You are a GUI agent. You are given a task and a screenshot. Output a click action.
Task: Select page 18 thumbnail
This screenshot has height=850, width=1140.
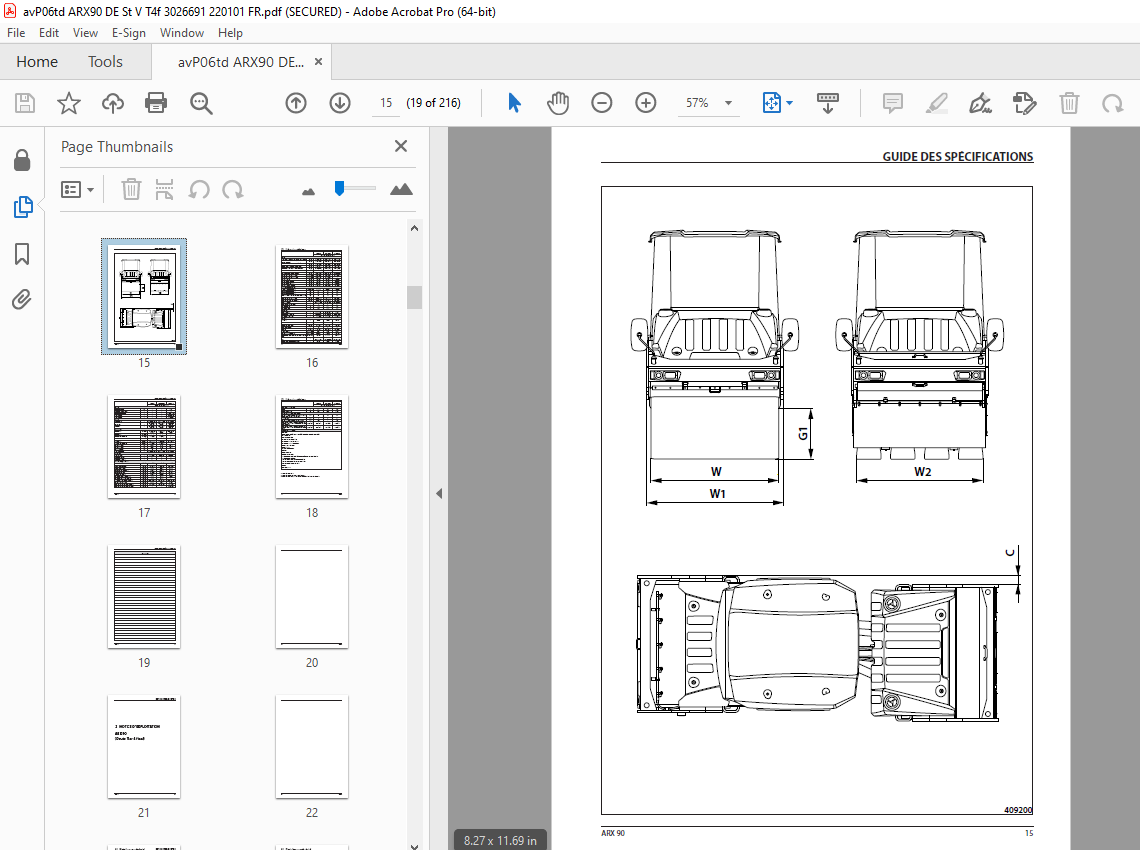point(312,446)
